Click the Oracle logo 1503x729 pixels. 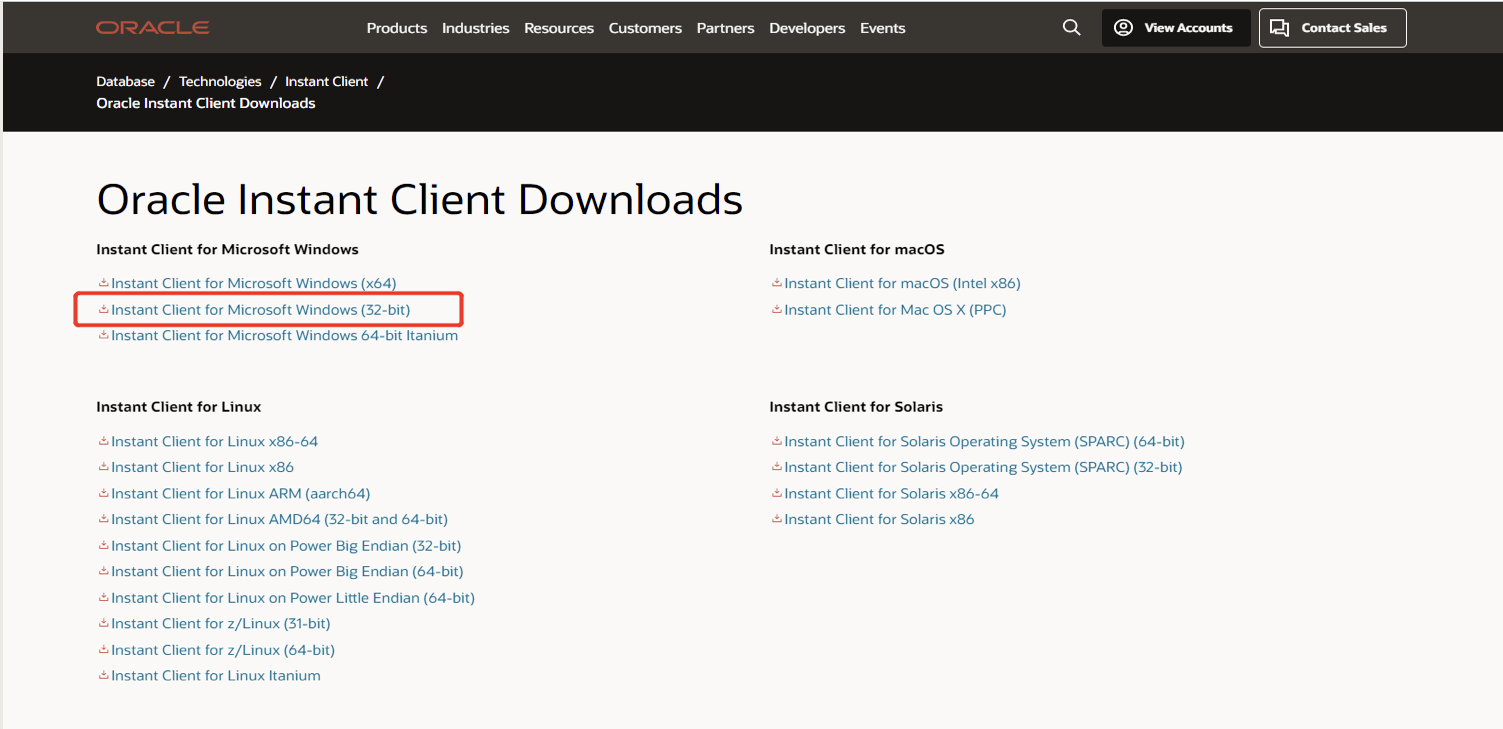click(x=152, y=28)
